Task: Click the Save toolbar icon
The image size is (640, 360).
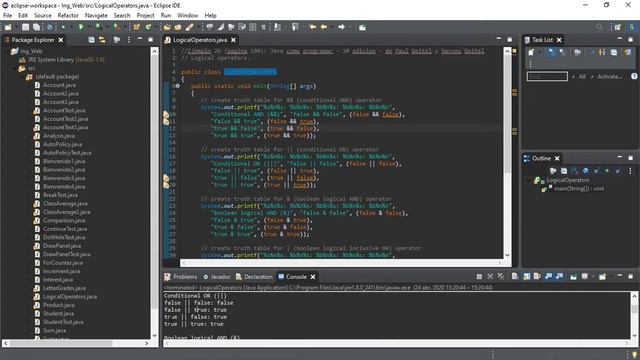Action: 26,27
